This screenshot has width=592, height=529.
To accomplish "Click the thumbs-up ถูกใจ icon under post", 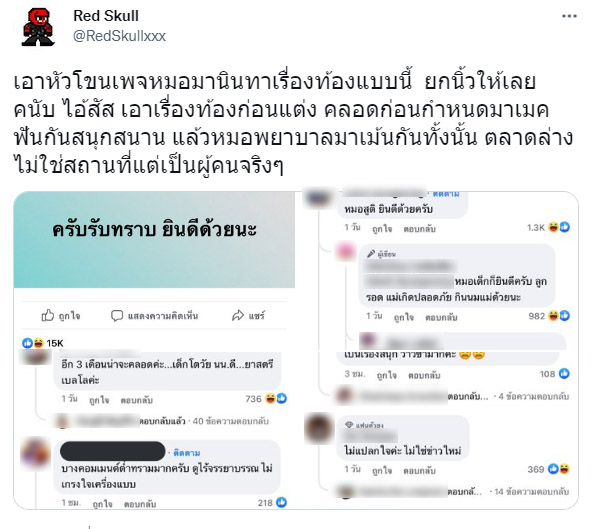I will pyautogui.click(x=48, y=315).
